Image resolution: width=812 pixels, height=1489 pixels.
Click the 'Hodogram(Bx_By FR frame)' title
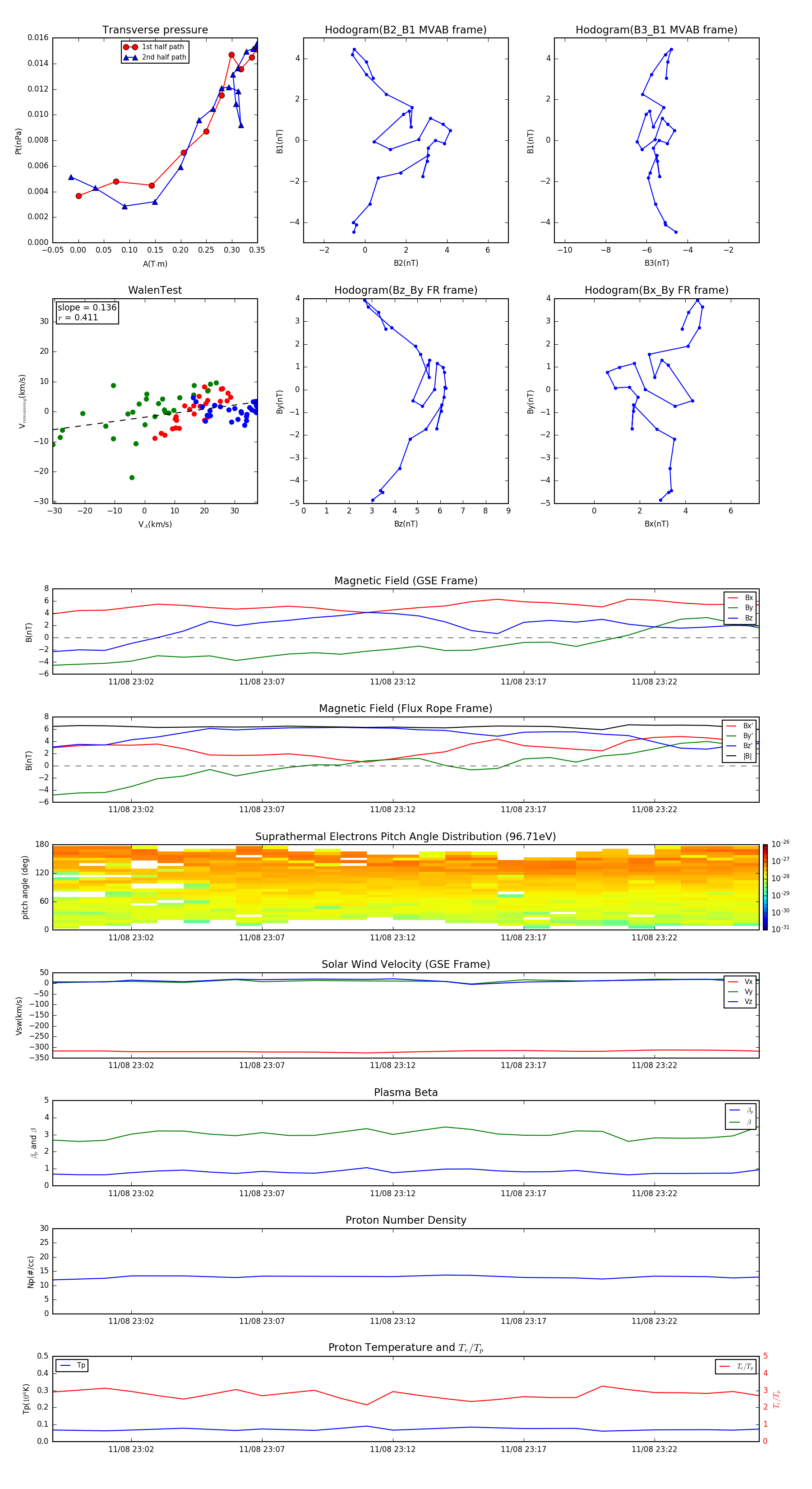point(656,290)
